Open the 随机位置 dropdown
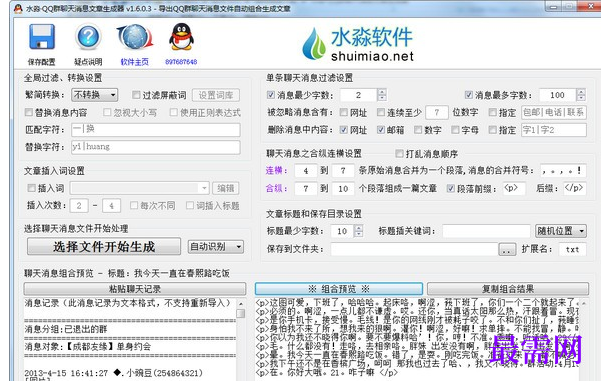 click(x=560, y=231)
